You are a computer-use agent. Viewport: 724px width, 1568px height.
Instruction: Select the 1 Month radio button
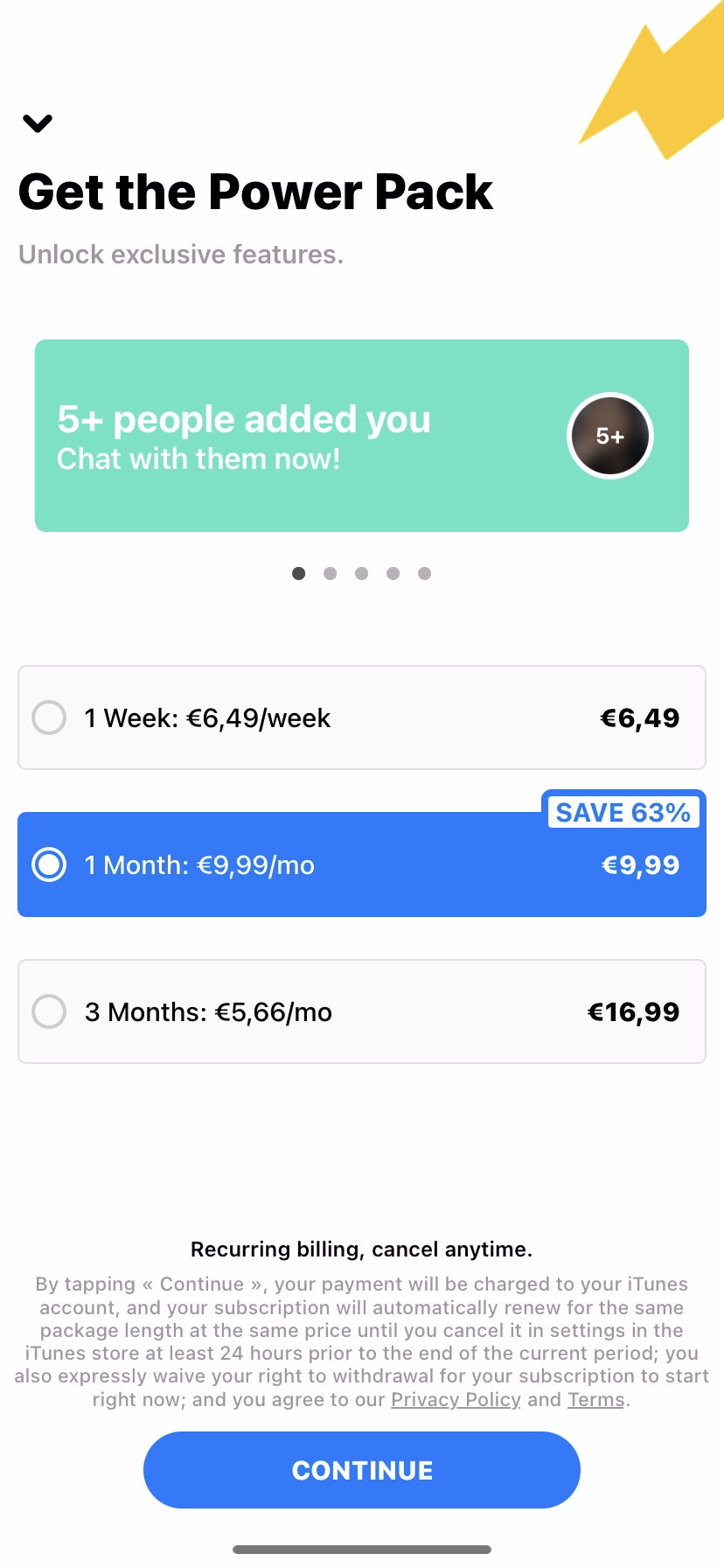49,864
